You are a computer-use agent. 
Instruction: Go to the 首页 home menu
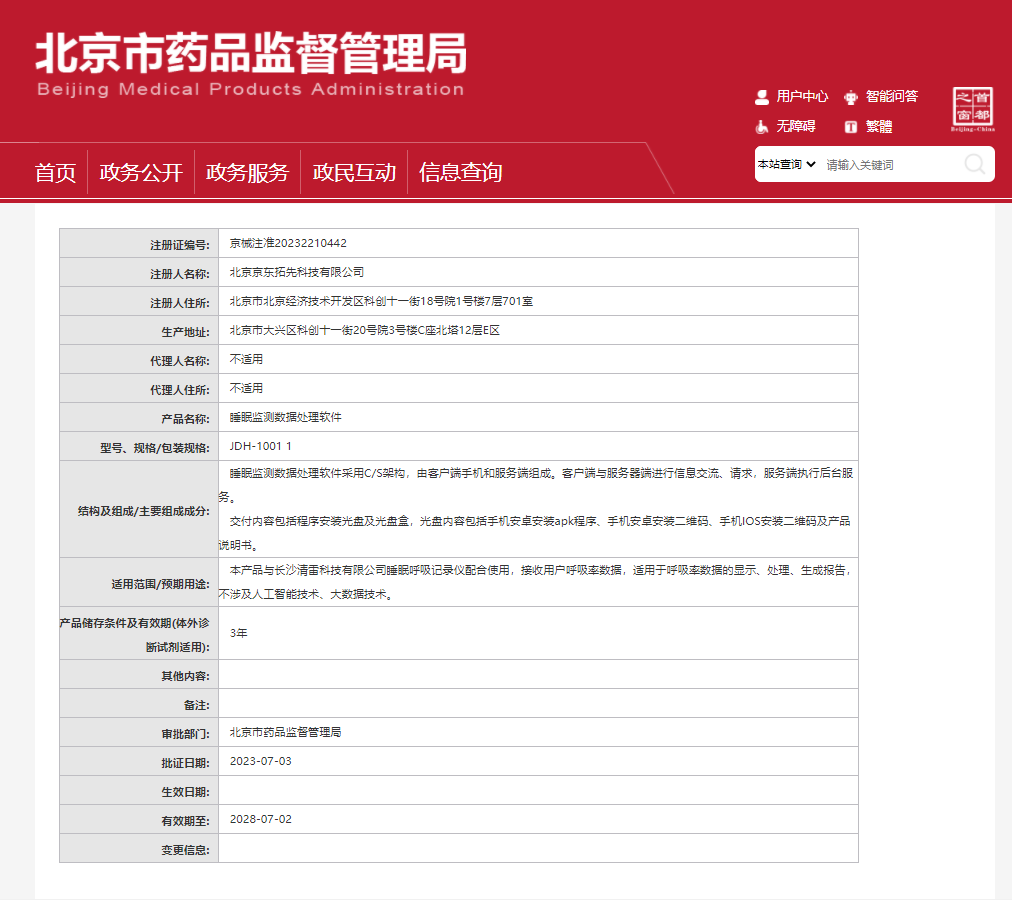click(56, 172)
